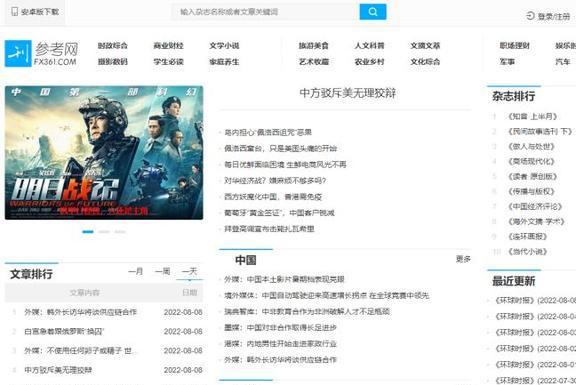Go to the 人文科普 category
The height and width of the screenshot is (385, 576).
pyautogui.click(x=369, y=46)
